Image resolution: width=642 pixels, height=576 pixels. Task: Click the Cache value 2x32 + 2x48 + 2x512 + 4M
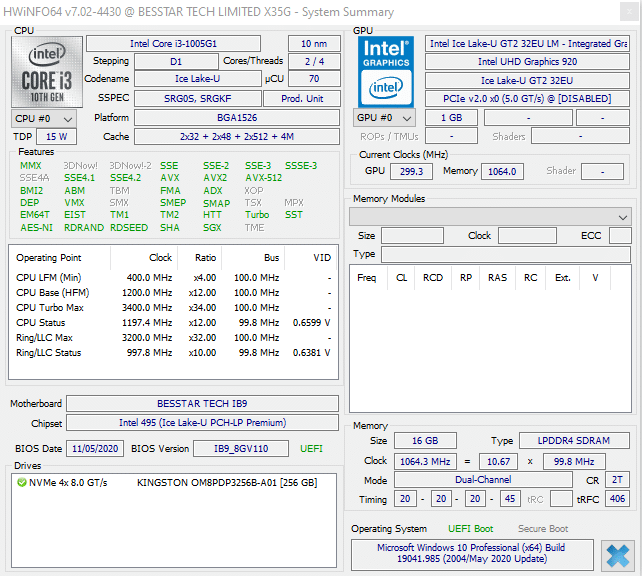[x=237, y=137]
